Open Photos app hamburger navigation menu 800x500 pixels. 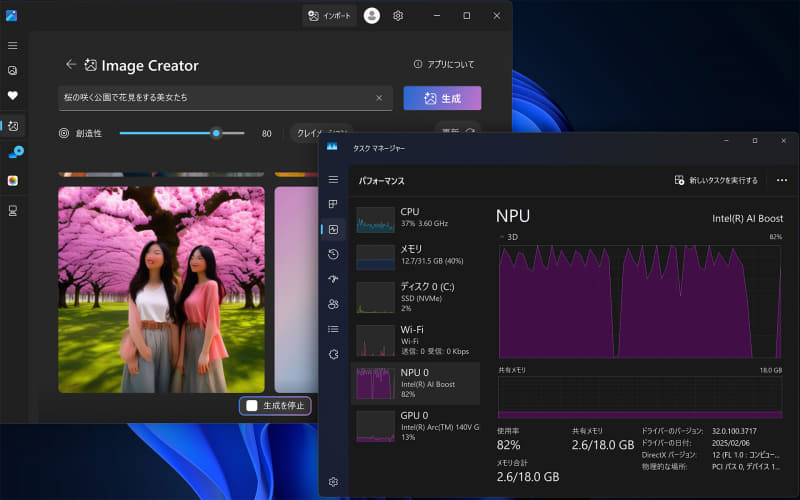(x=13, y=46)
